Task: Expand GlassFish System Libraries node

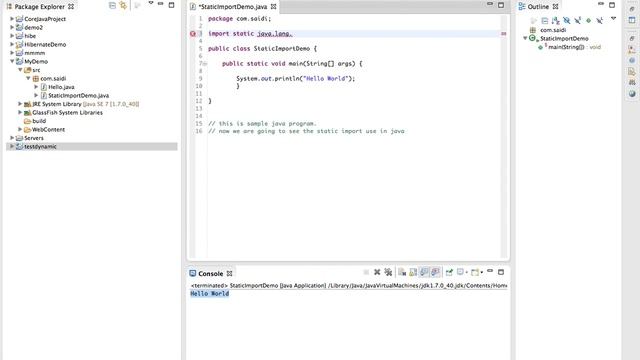Action: (20, 112)
